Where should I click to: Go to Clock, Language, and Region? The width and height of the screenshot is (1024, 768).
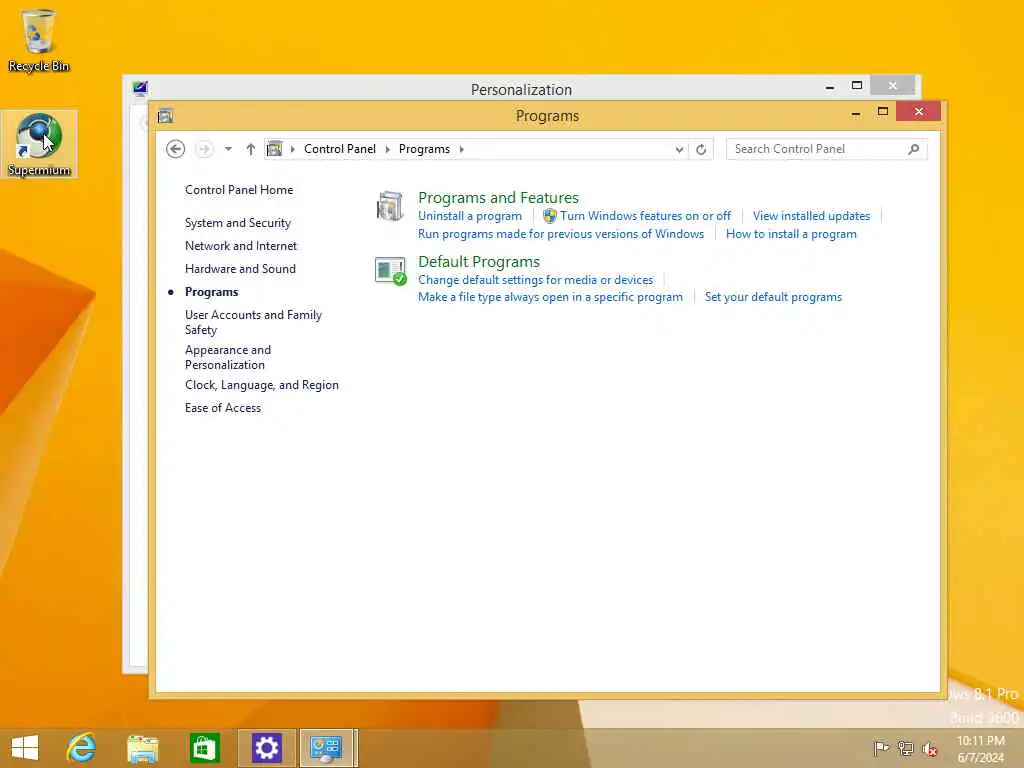tap(262, 385)
